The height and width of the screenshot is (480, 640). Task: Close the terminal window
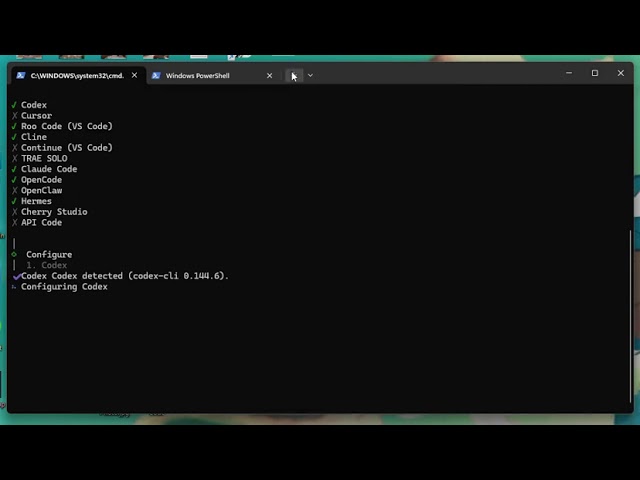[620, 73]
